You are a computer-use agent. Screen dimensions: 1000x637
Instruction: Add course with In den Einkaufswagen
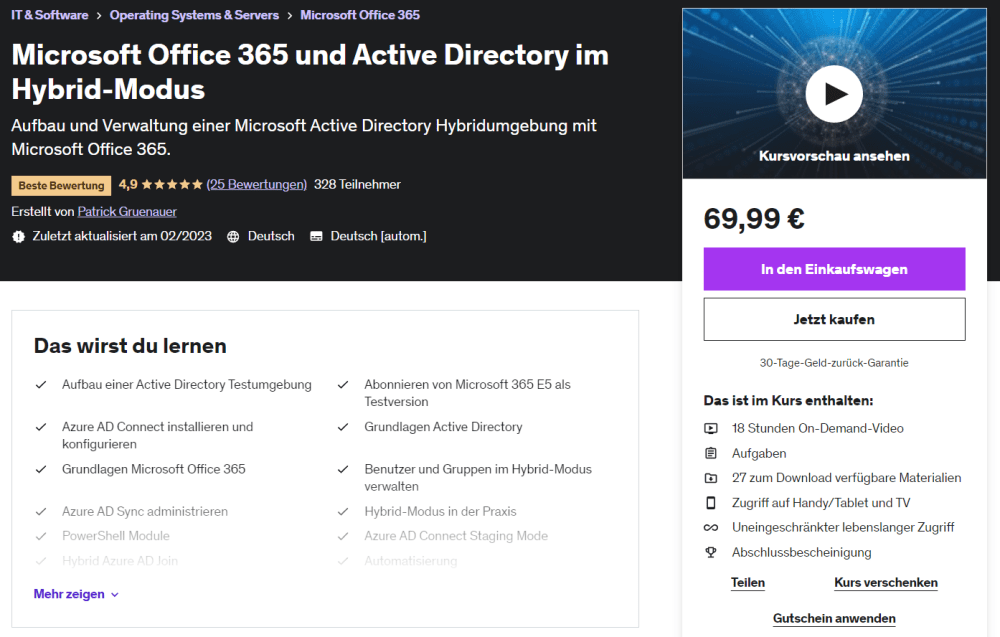(834, 269)
